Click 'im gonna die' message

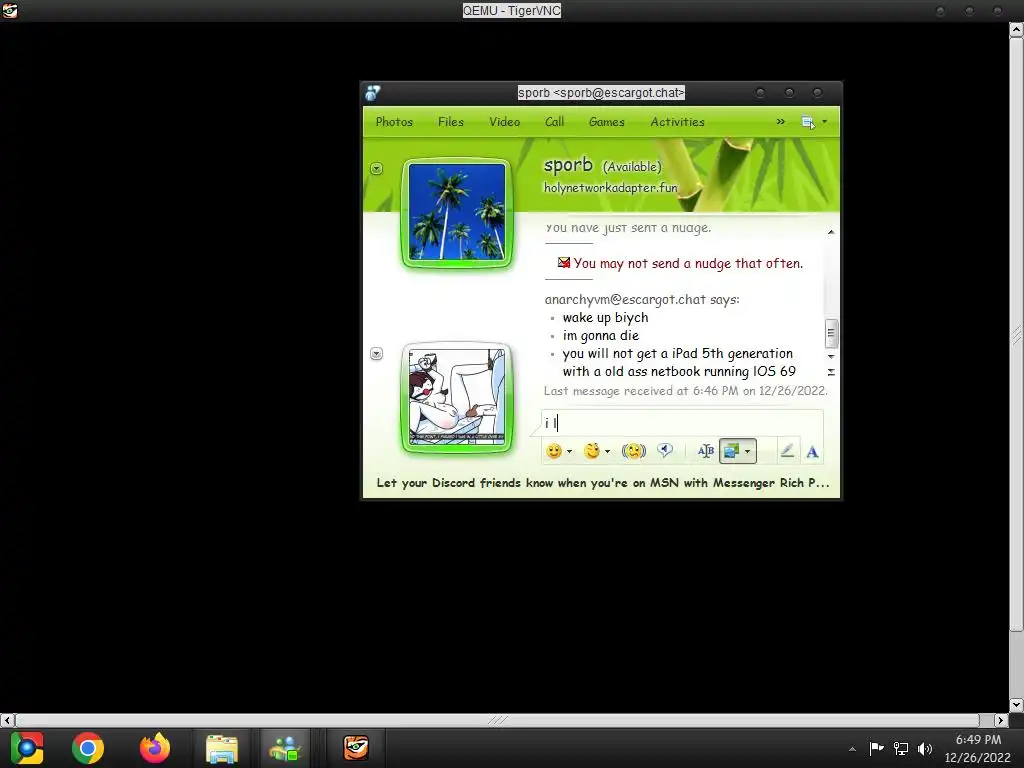[601, 336]
